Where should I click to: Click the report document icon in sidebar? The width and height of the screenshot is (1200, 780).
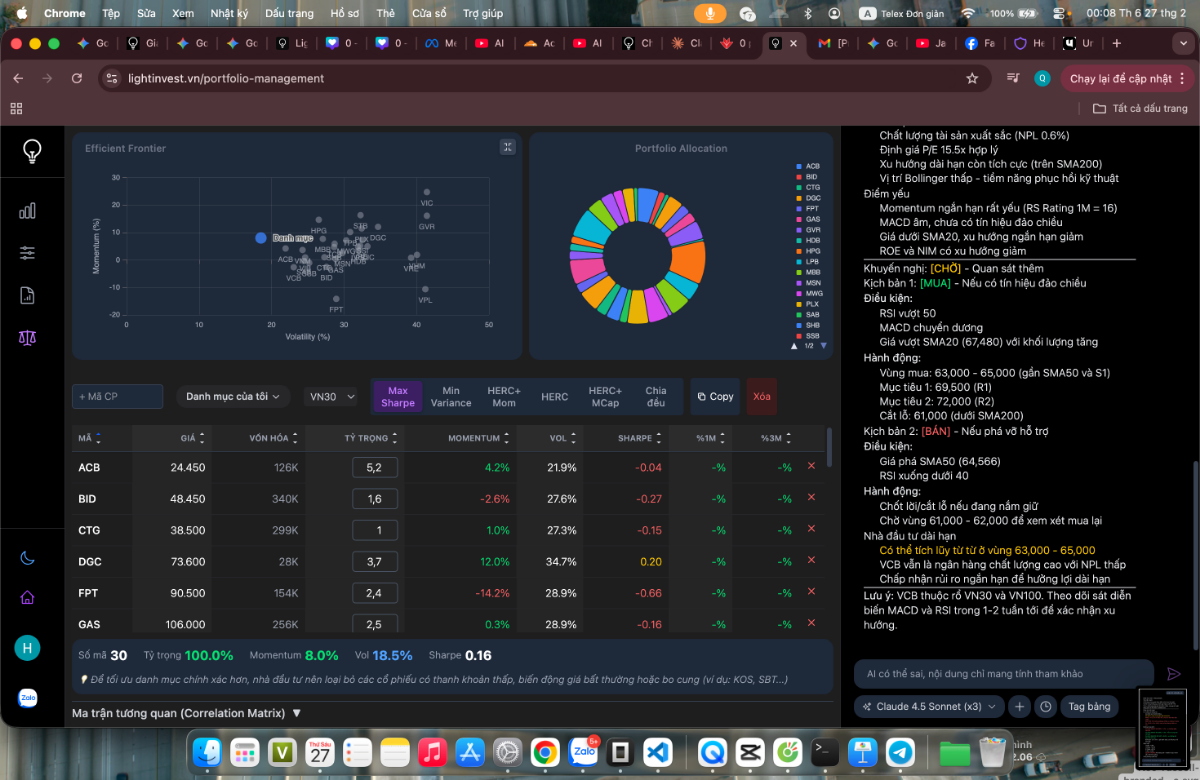[27, 295]
